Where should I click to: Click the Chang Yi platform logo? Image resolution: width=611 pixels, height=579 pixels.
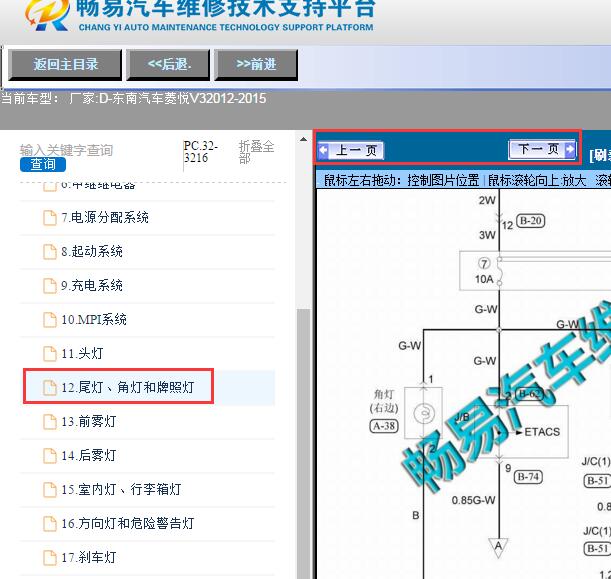point(48,15)
